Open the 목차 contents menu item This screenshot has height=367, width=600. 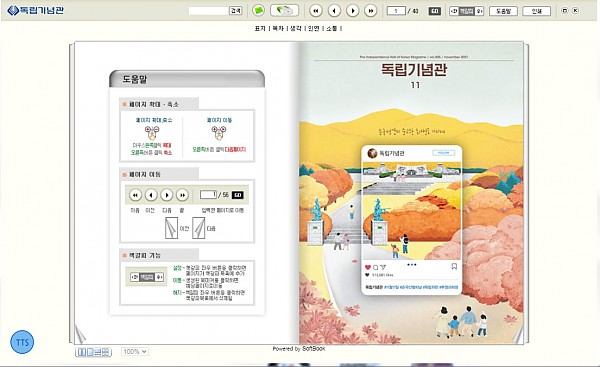pyautogui.click(x=278, y=28)
